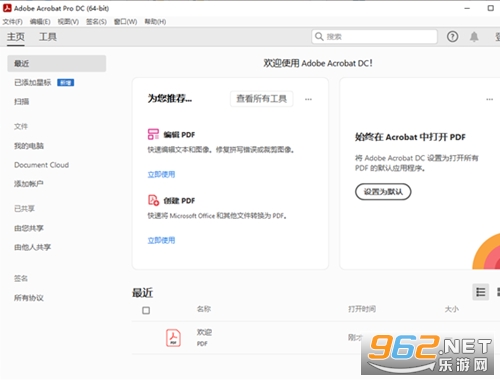This screenshot has height=381, width=500.
Task: Click the 编辑 PDF tool icon
Action: (x=153, y=134)
